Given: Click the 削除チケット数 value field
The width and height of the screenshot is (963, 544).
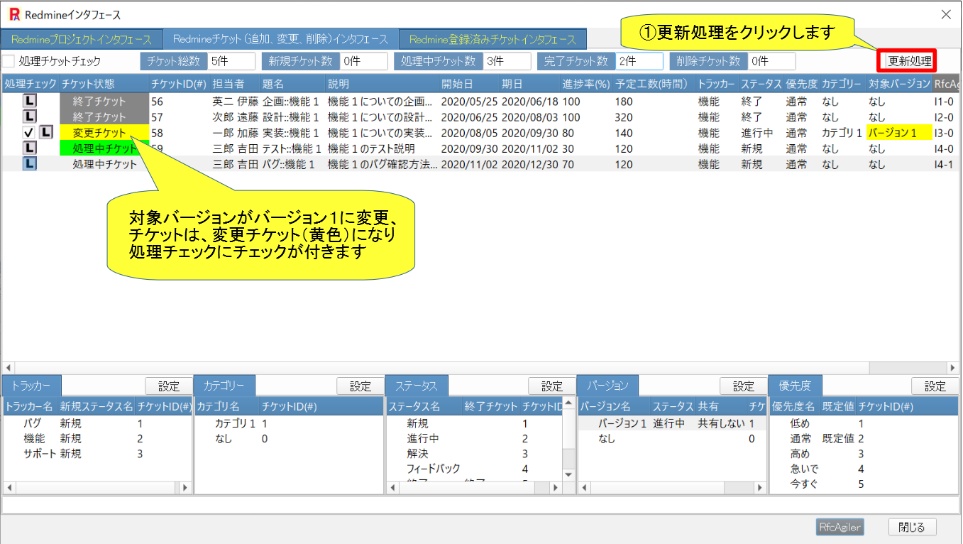Looking at the screenshot, I should 771,61.
